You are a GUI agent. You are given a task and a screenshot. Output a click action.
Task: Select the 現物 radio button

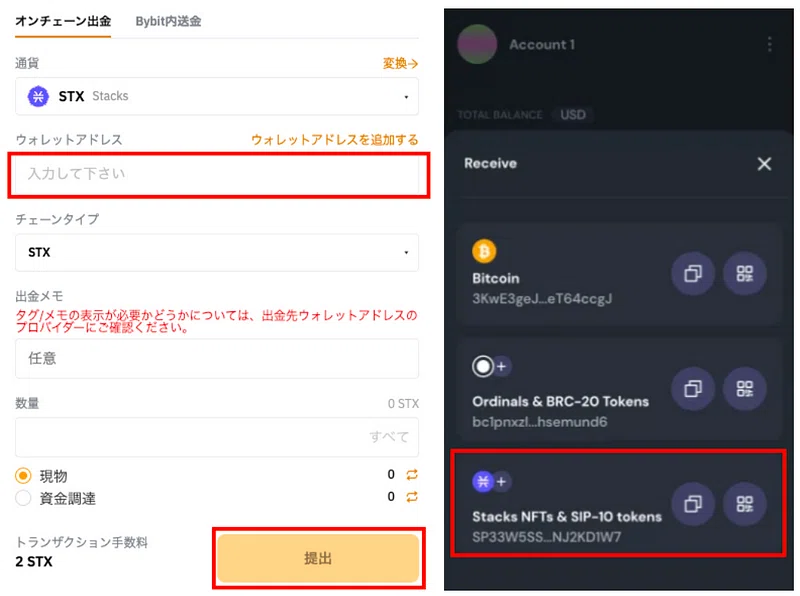pyautogui.click(x=23, y=476)
